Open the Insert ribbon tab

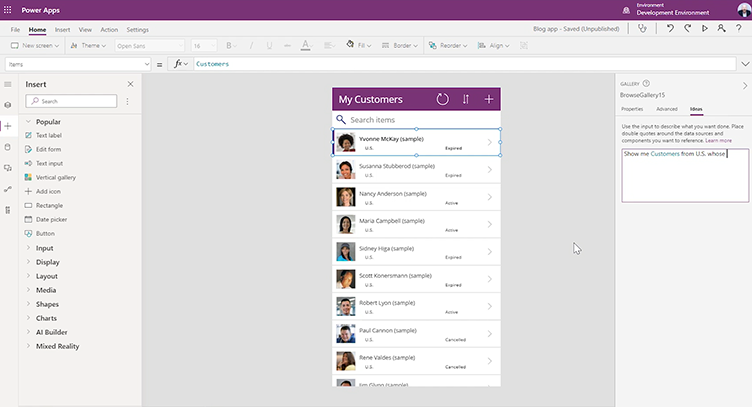pos(62,30)
